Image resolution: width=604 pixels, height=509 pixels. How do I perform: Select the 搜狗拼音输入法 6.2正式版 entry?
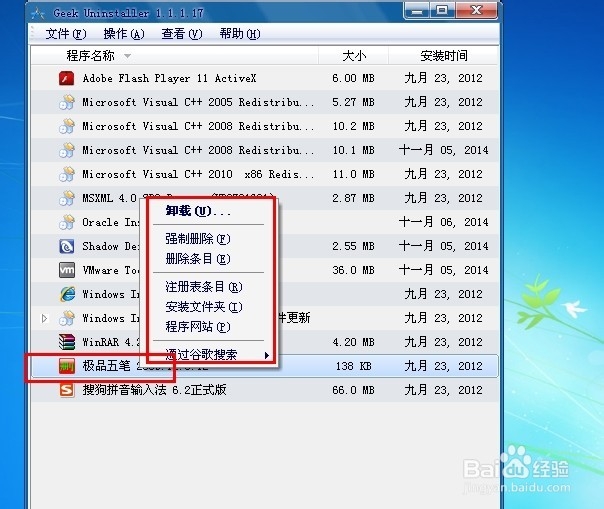[265, 390]
